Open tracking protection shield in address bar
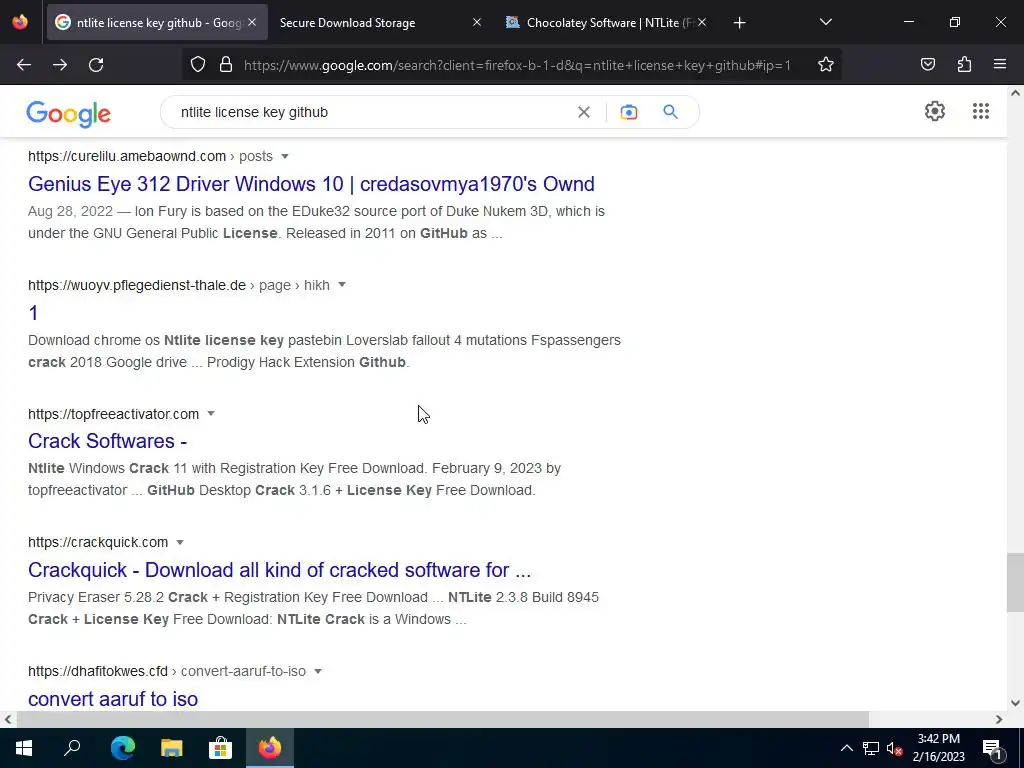This screenshot has height=768, width=1024. (198, 65)
